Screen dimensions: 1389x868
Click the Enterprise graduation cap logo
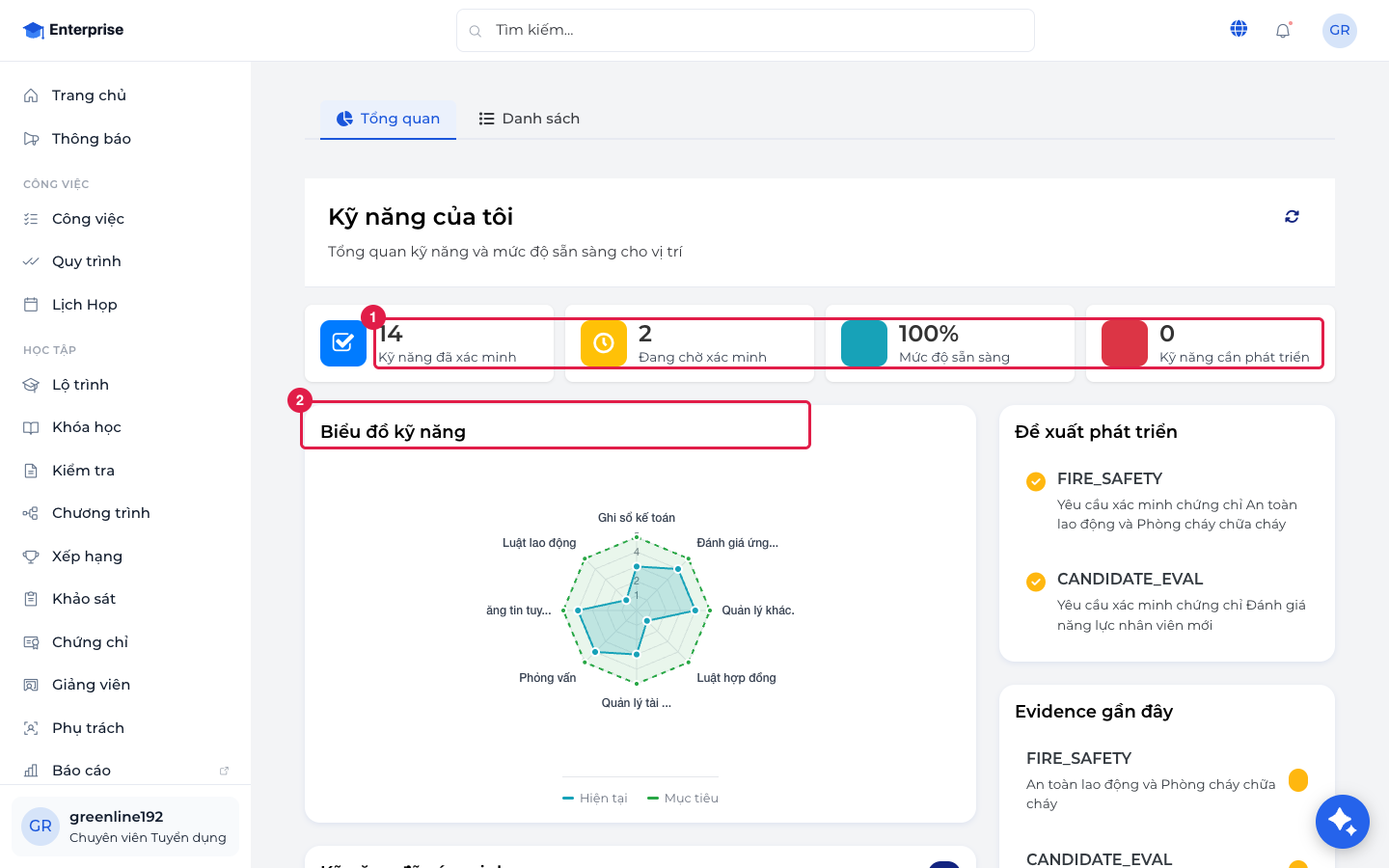tap(34, 30)
